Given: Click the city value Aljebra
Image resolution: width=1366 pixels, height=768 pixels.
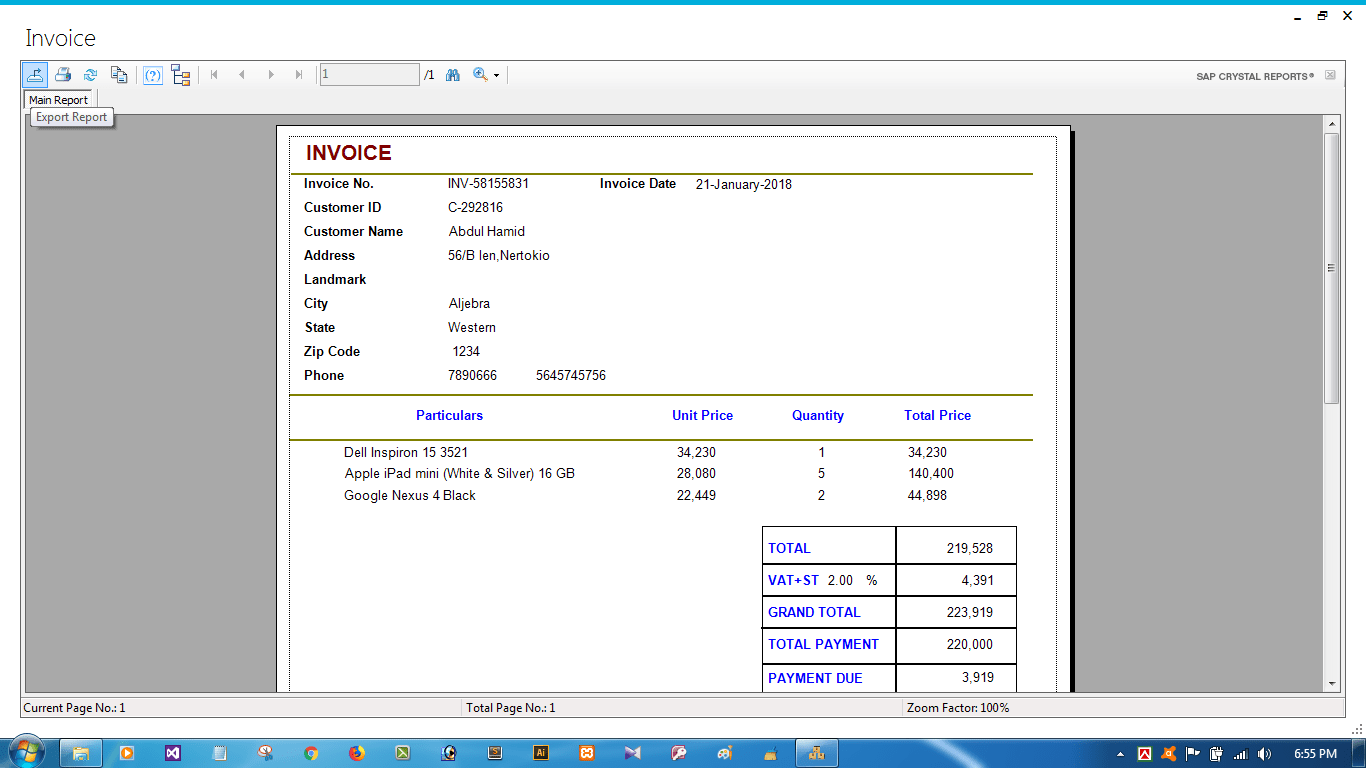Looking at the screenshot, I should (x=469, y=304).
